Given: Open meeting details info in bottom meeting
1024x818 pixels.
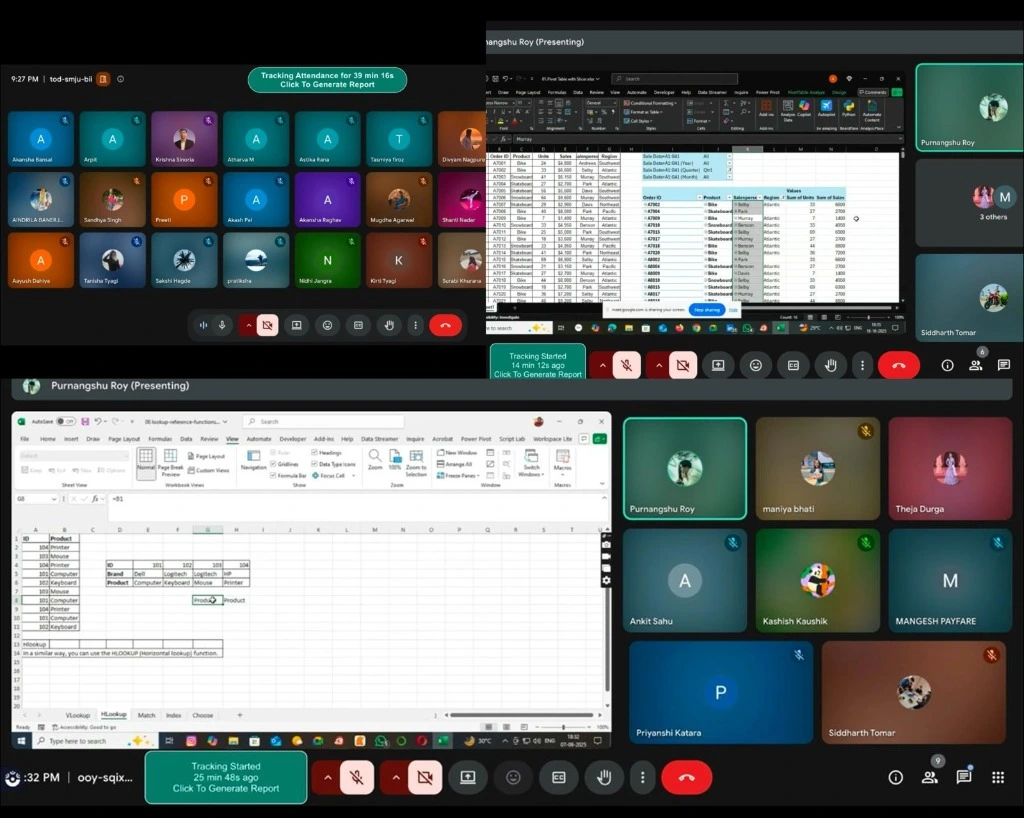Looking at the screenshot, I should 895,778.
